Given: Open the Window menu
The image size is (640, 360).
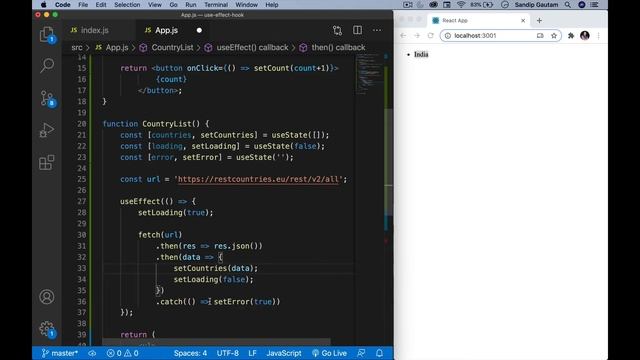Looking at the screenshot, I should point(247,5).
